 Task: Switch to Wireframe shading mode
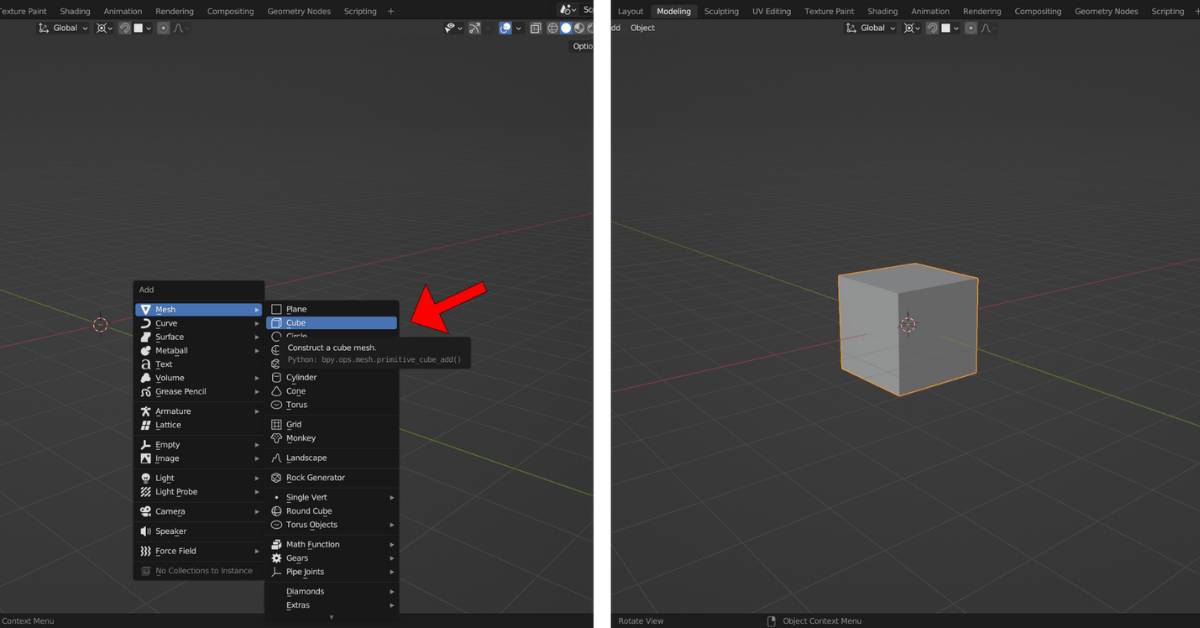coord(553,28)
